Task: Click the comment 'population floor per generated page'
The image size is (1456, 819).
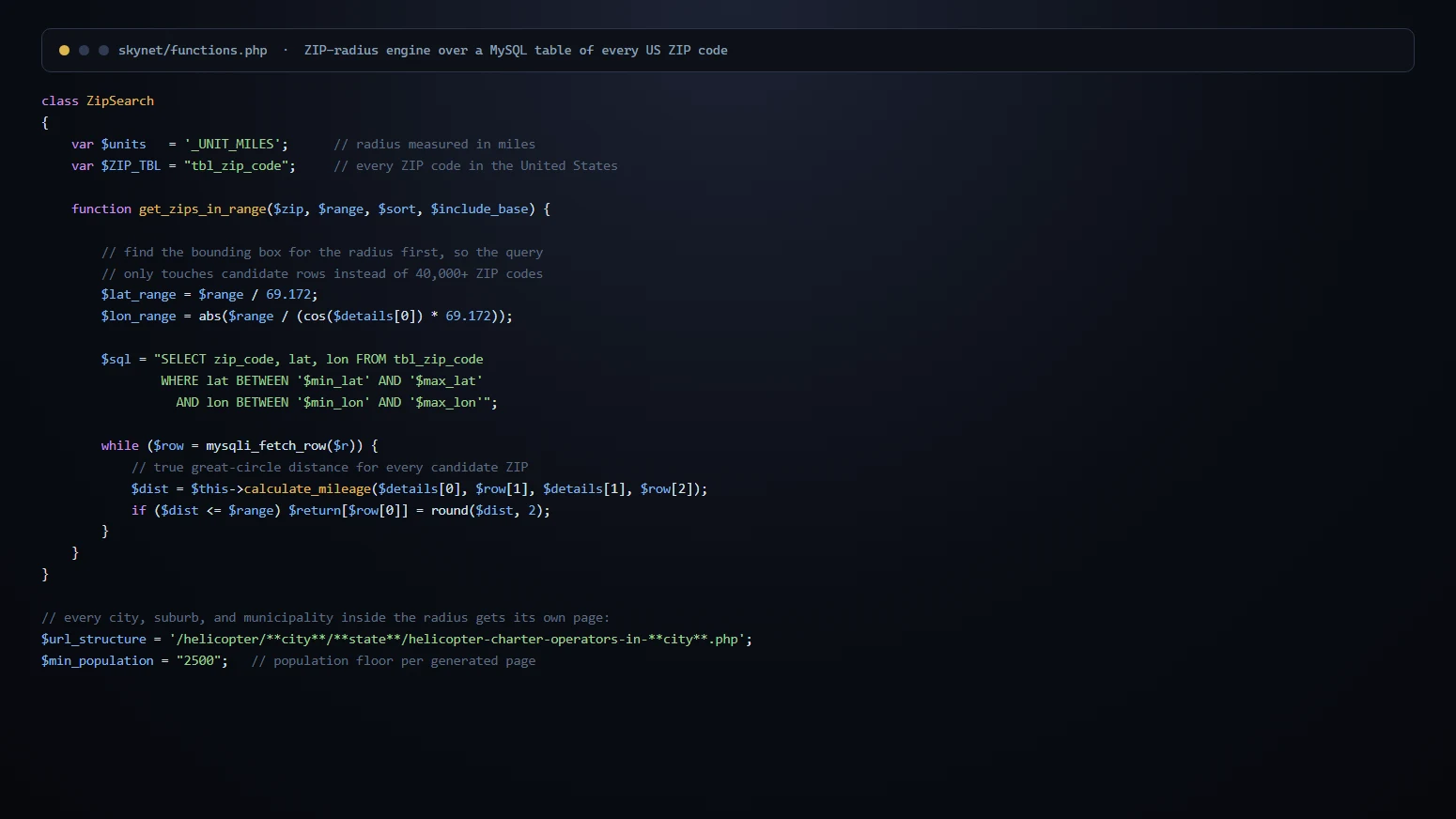Action: [x=394, y=660]
